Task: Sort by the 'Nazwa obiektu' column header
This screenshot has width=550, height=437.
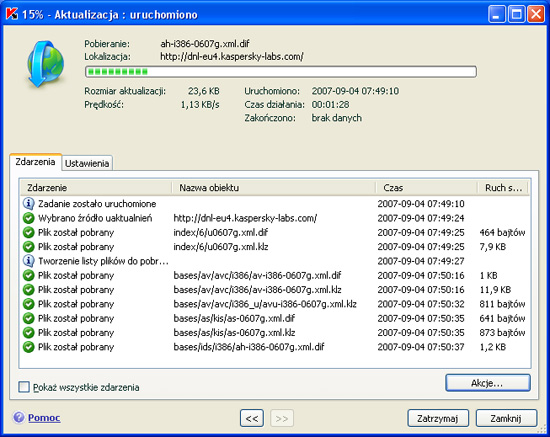Action: click(x=274, y=188)
